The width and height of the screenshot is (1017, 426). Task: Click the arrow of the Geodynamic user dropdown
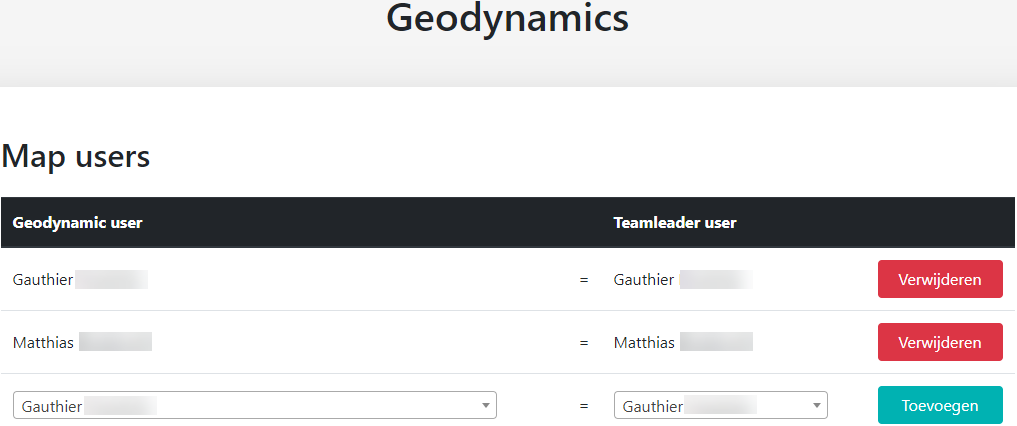pyautogui.click(x=486, y=405)
